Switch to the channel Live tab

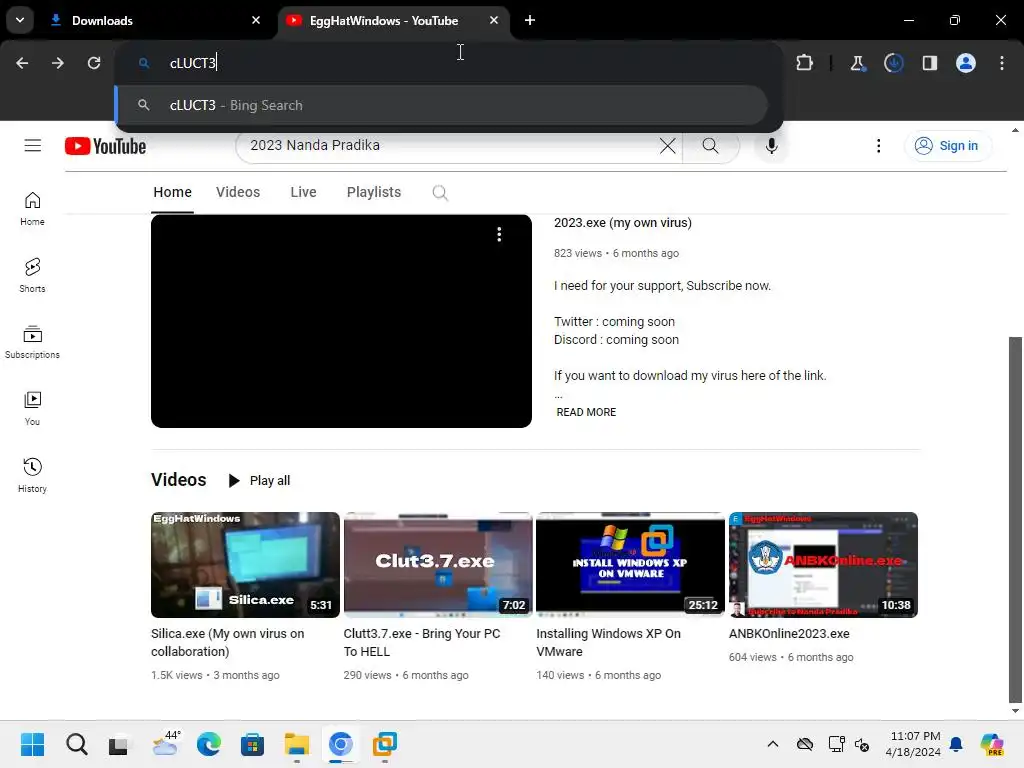click(303, 192)
